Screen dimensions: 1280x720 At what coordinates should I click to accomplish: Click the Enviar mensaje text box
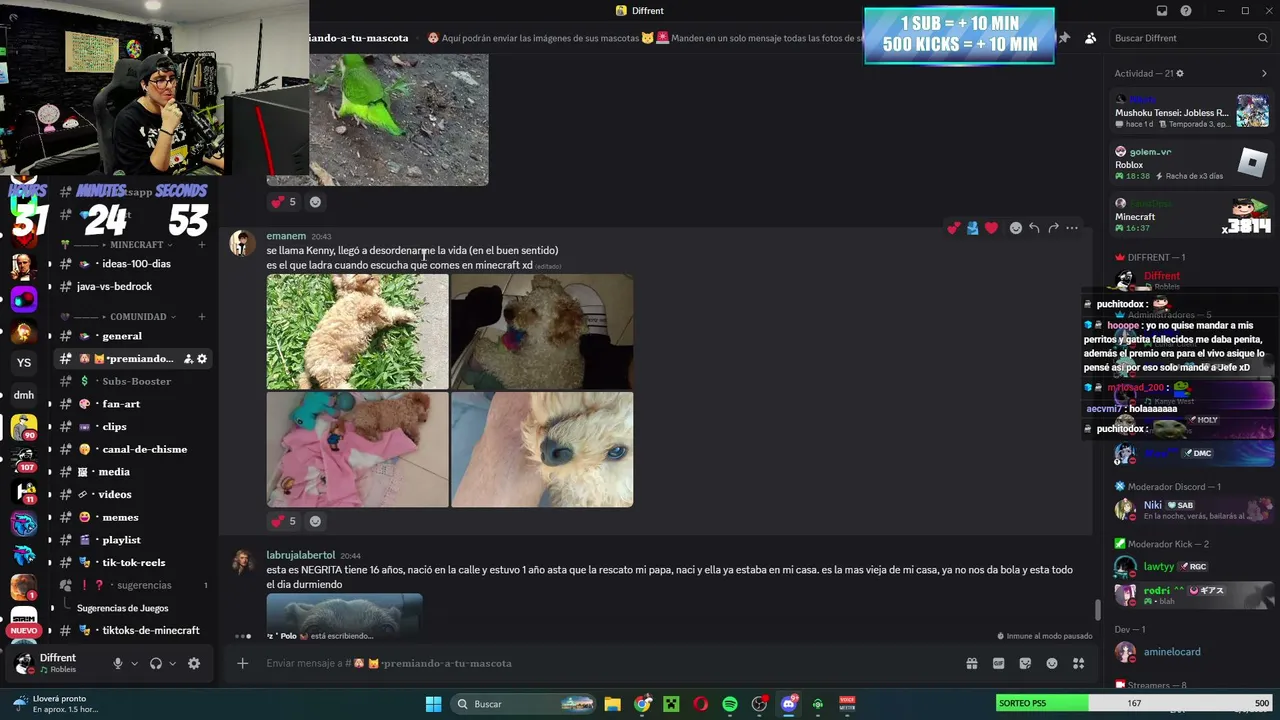610,663
